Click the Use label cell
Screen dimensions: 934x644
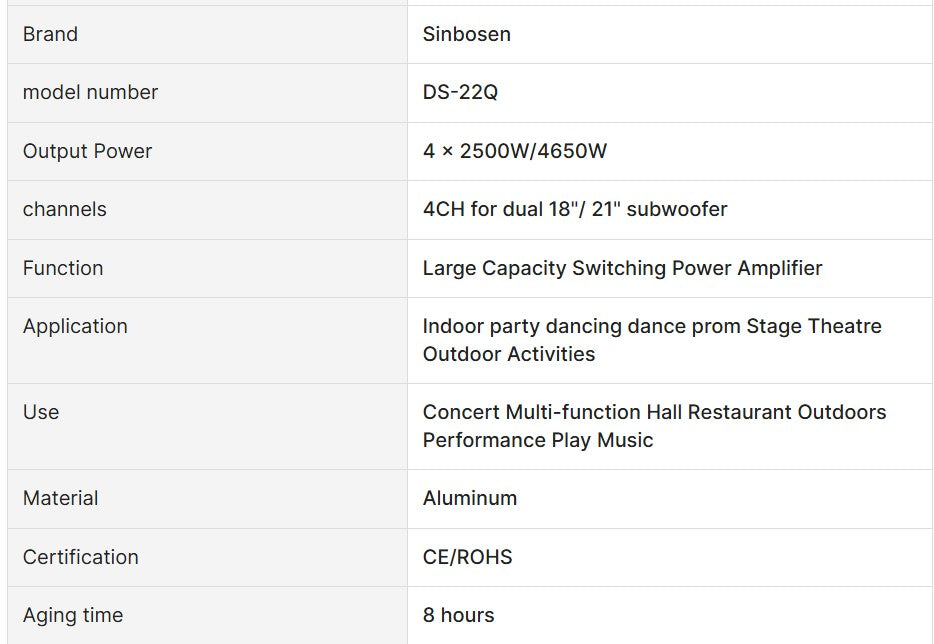(41, 412)
